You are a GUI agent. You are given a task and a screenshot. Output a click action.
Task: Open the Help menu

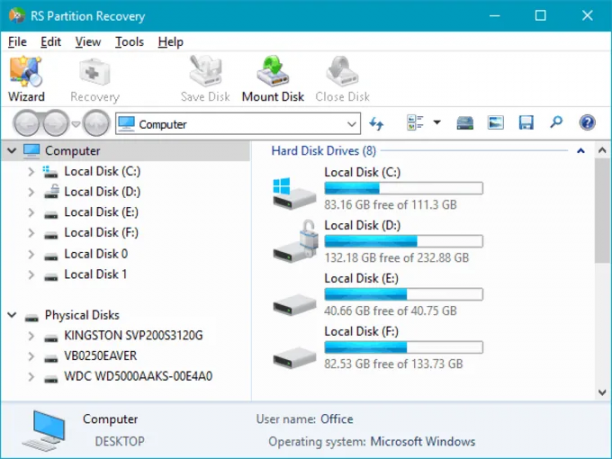[171, 42]
